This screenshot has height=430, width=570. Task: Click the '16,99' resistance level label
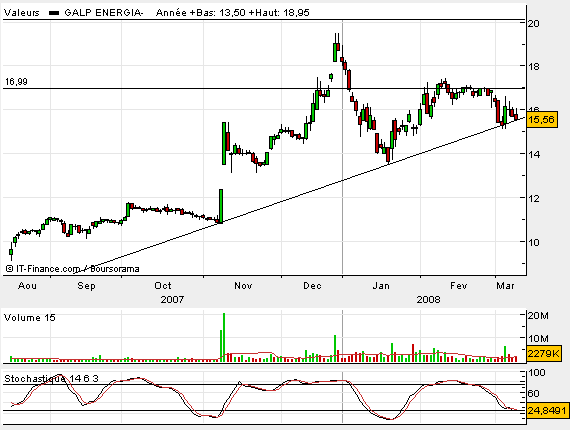[16, 82]
